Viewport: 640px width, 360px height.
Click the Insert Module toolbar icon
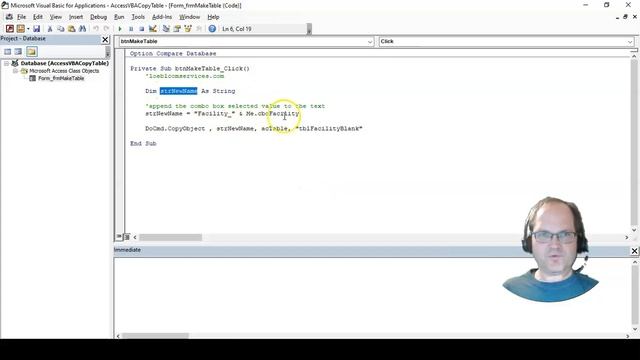pyautogui.click(x=20, y=29)
